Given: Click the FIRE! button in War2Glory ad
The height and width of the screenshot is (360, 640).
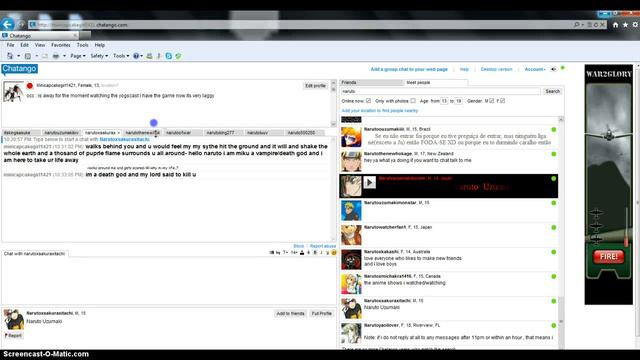Looking at the screenshot, I should tap(609, 256).
